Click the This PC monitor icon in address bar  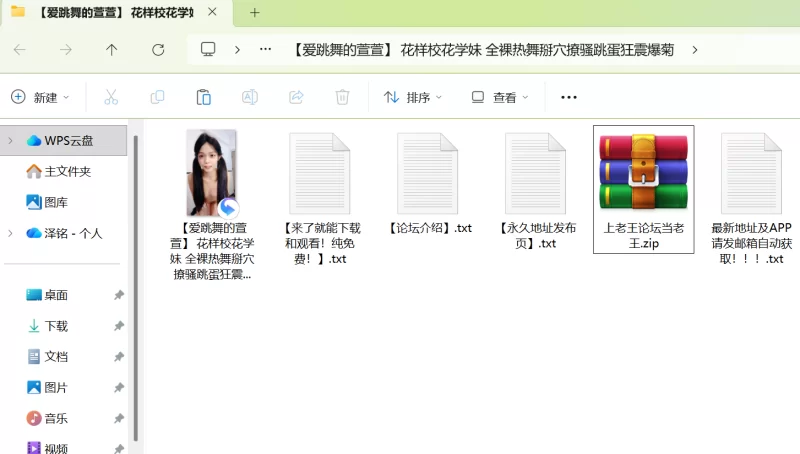click(208, 49)
